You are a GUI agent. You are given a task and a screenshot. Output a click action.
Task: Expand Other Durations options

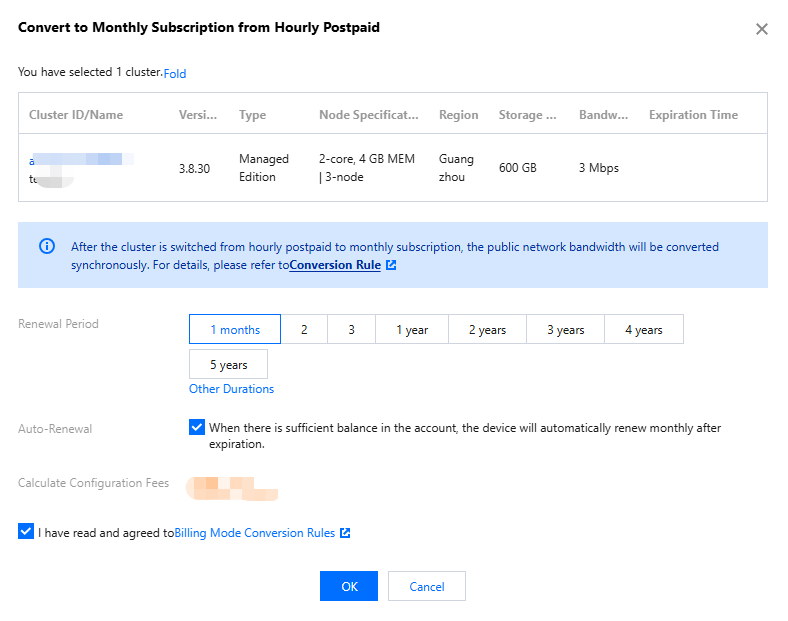coord(231,389)
